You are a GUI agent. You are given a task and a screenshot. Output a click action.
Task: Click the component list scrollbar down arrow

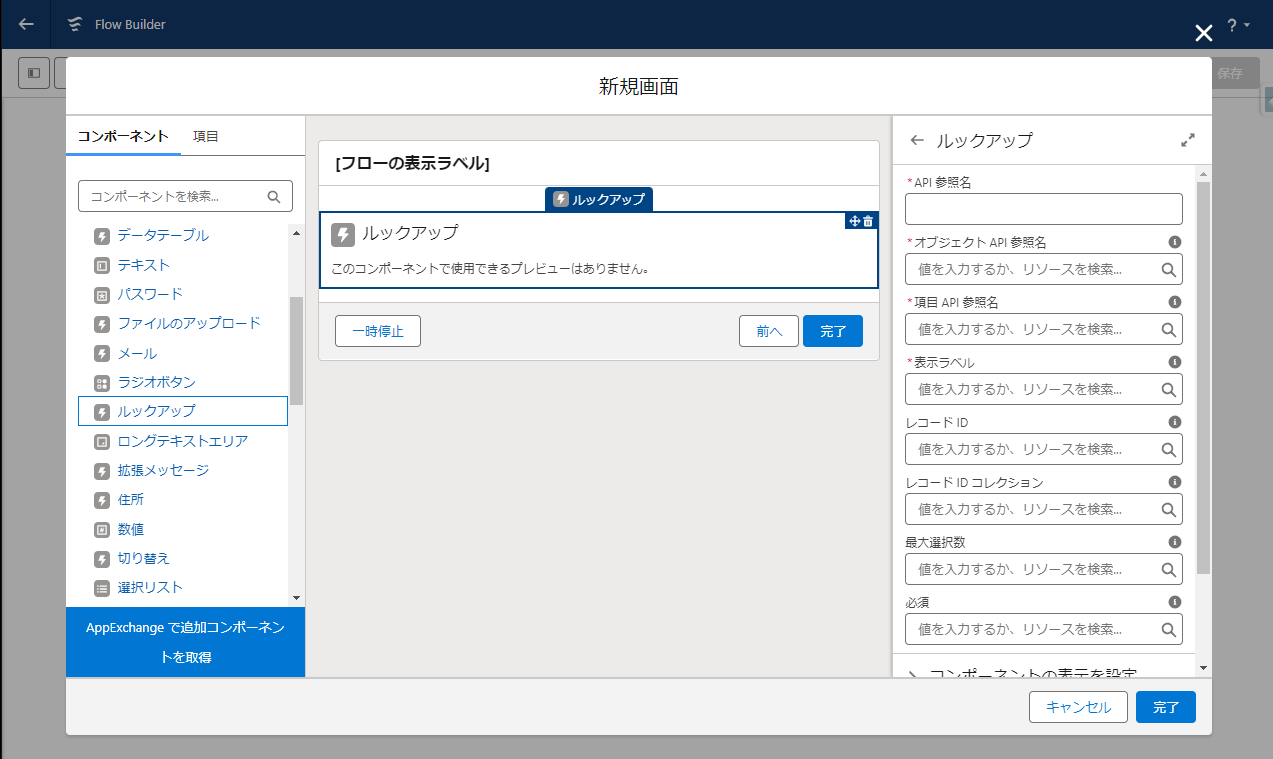(x=296, y=598)
